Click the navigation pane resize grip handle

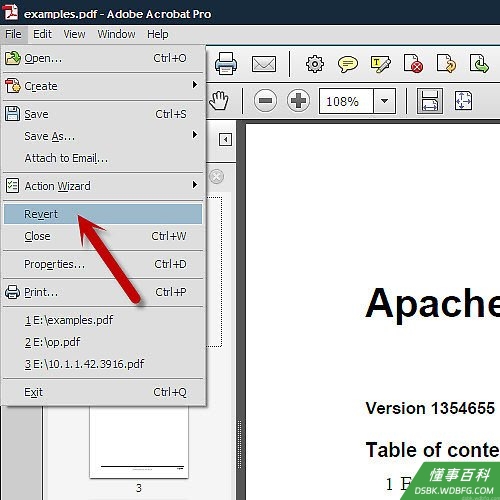[x=239, y=445]
